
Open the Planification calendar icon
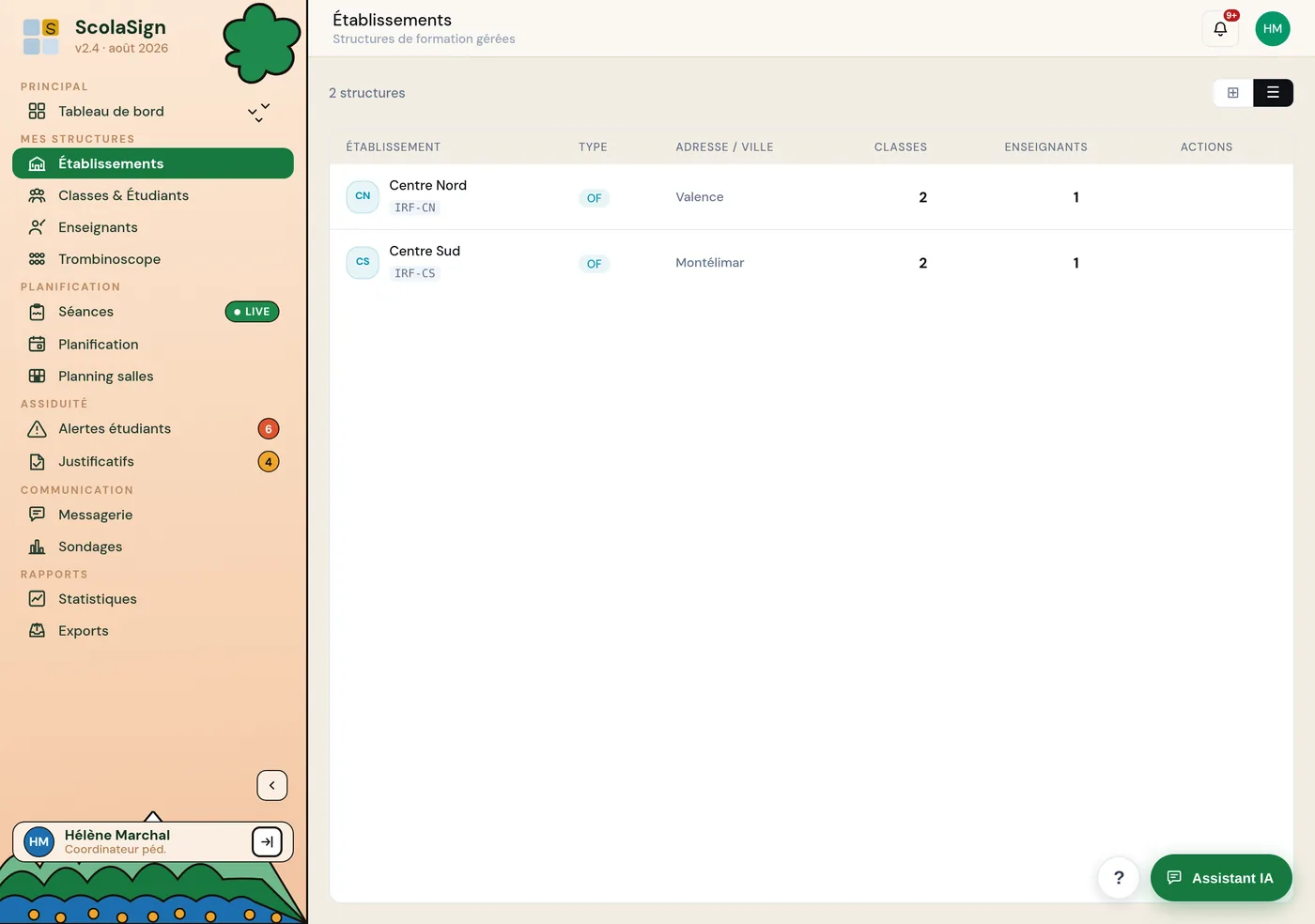pos(37,345)
